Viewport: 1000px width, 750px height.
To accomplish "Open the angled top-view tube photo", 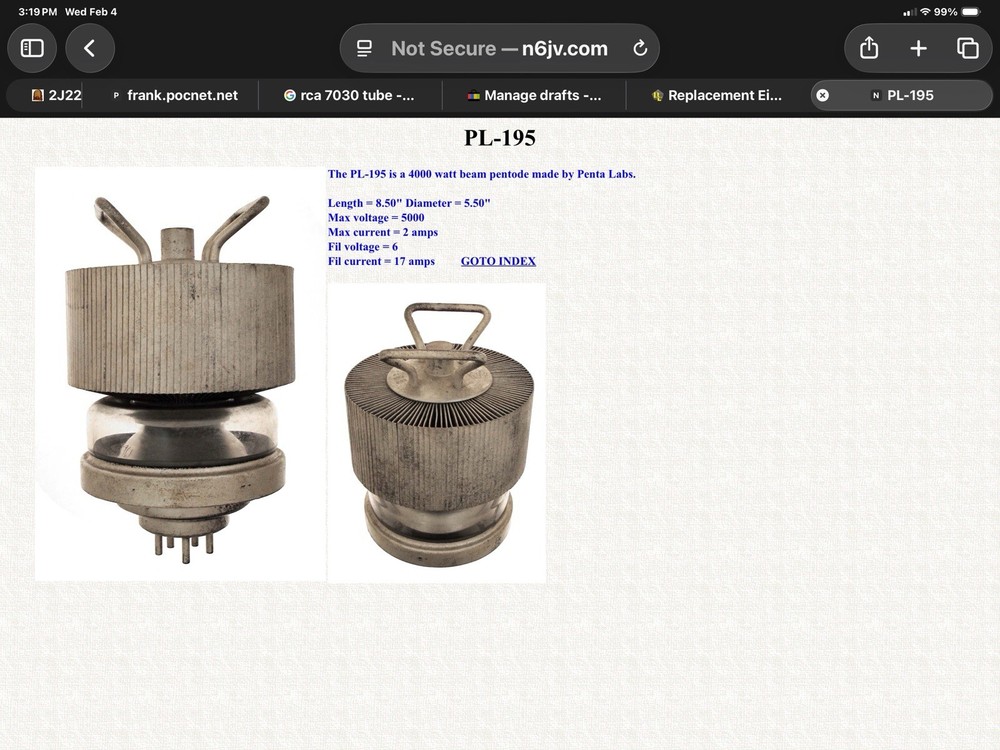I will pos(437,433).
